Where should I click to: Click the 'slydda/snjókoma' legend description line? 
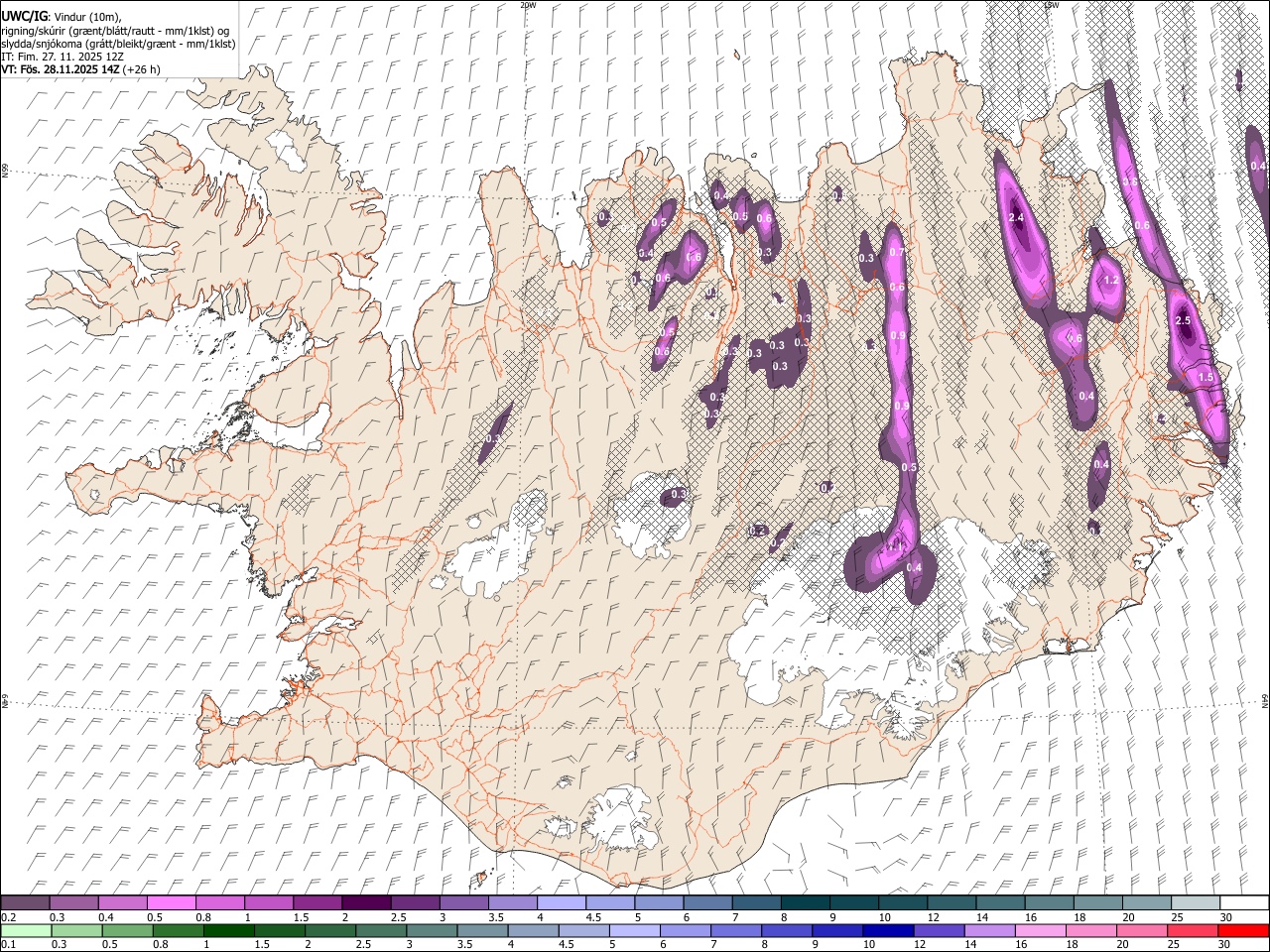[118, 44]
